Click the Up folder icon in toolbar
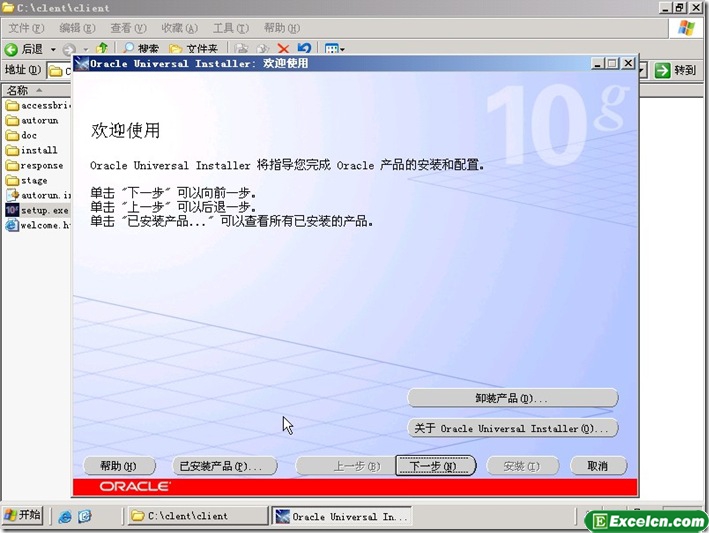This screenshot has width=709, height=533. point(102,48)
